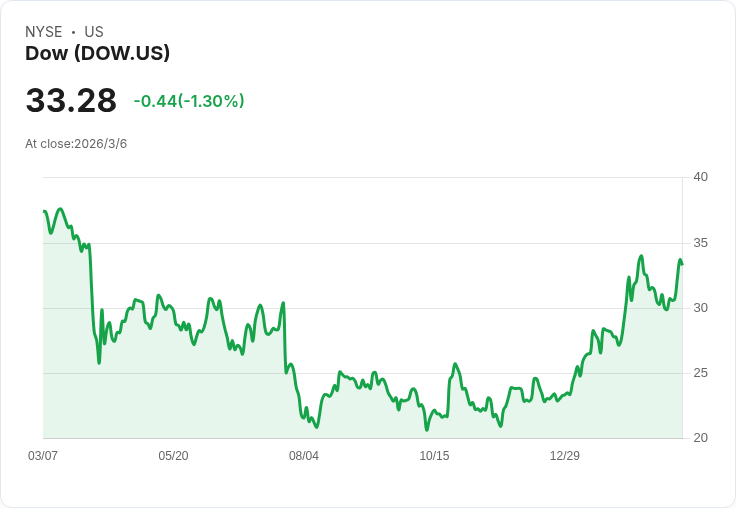Click the rightmost endpoint of the price line
The width and height of the screenshot is (736, 508).
click(x=682, y=264)
